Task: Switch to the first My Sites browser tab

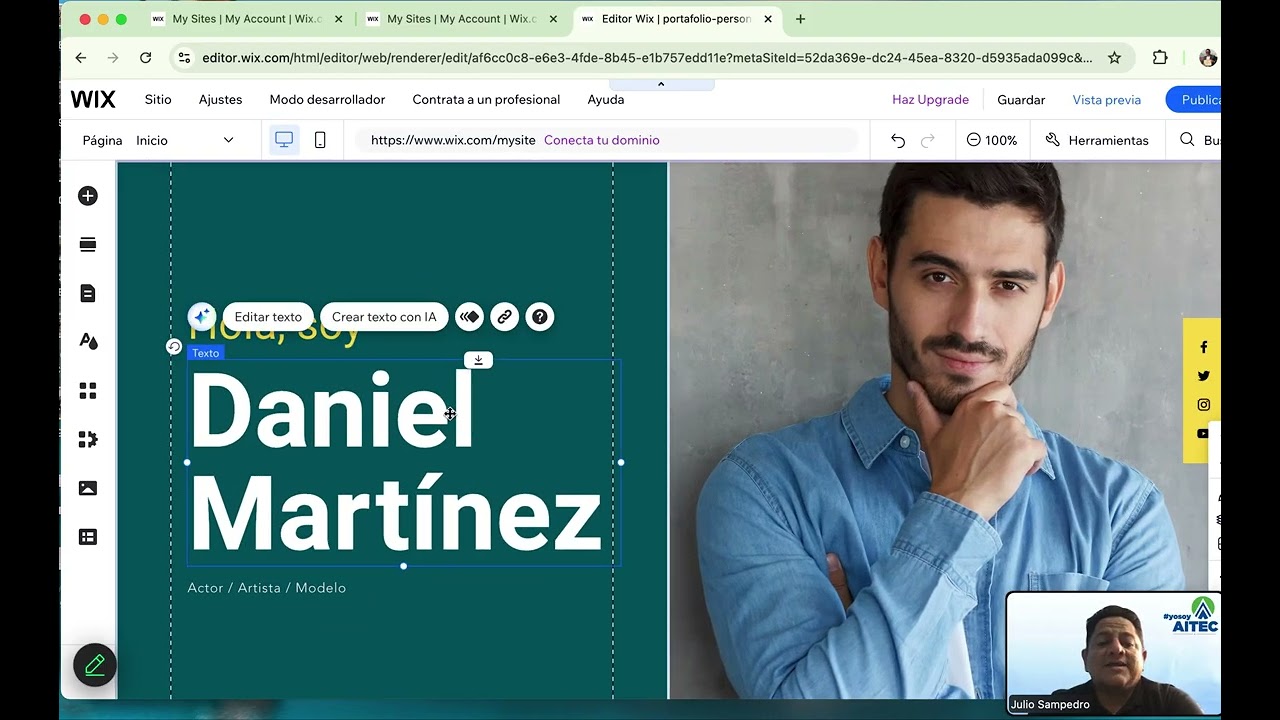Action: pos(245,19)
